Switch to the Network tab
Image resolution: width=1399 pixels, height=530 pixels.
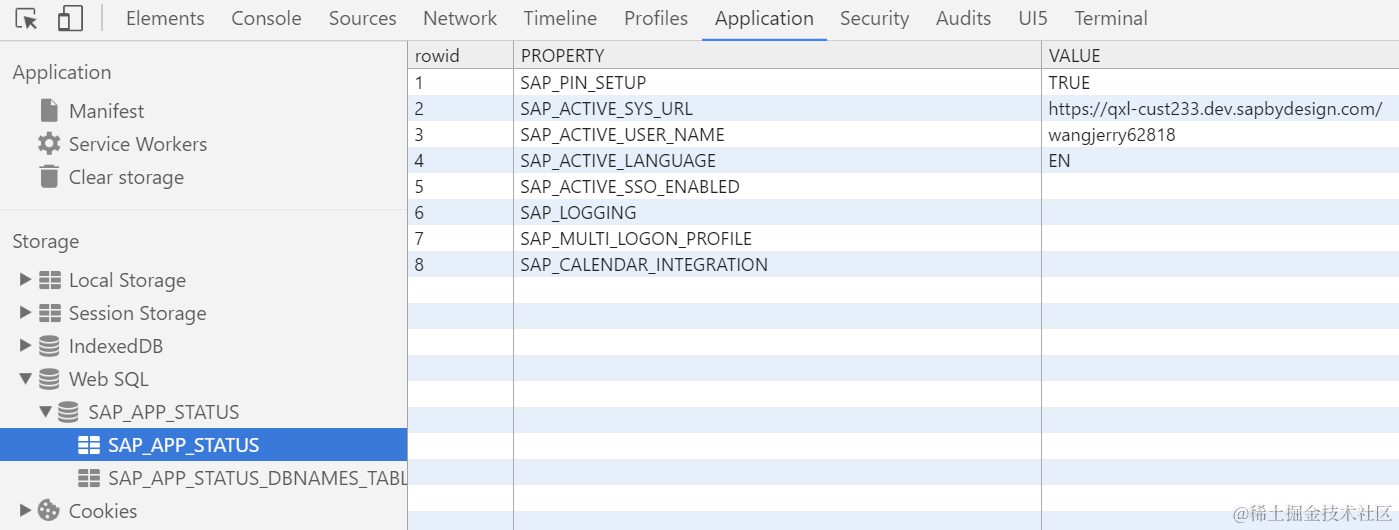point(460,18)
